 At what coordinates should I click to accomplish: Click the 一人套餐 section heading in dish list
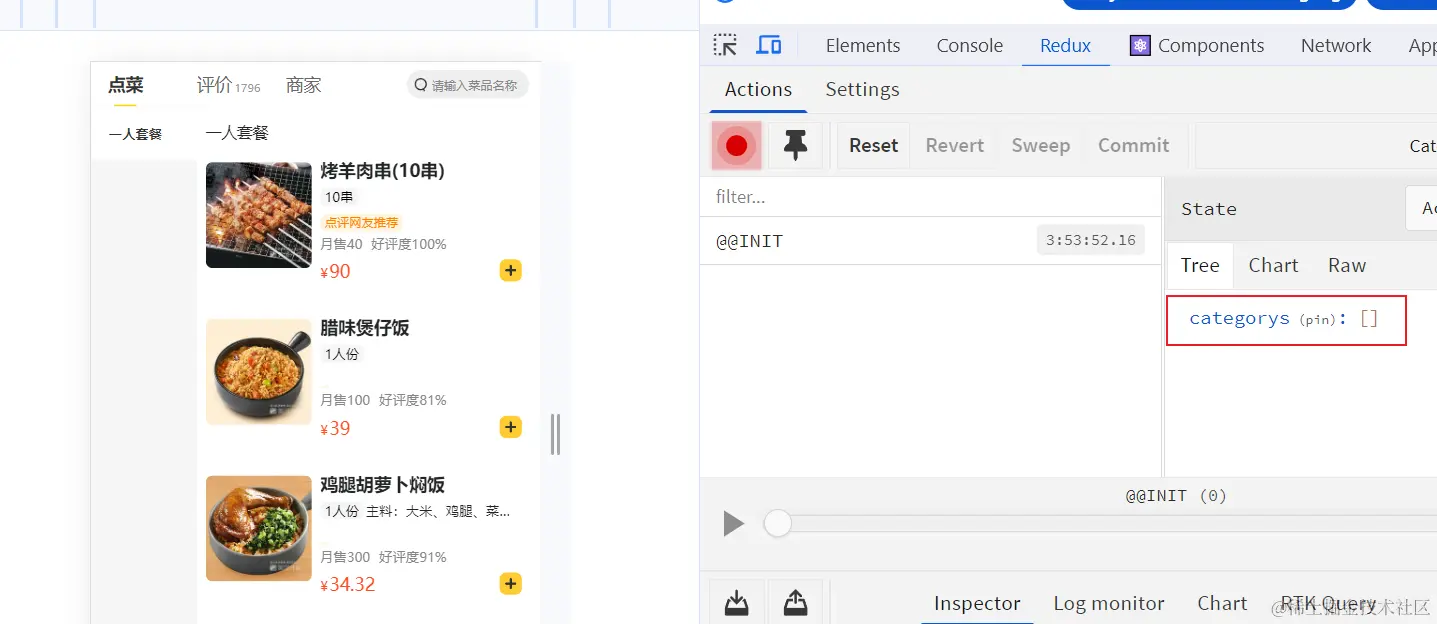tap(237, 133)
